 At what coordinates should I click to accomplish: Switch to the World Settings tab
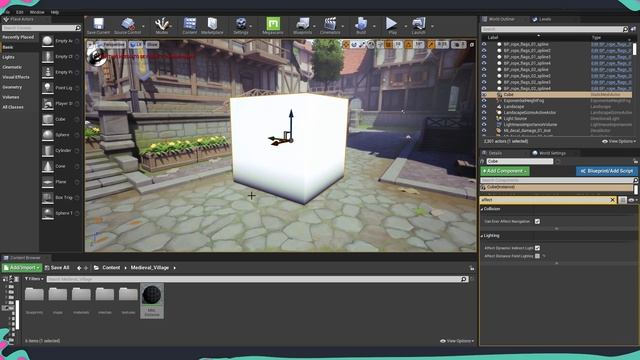click(x=552, y=153)
